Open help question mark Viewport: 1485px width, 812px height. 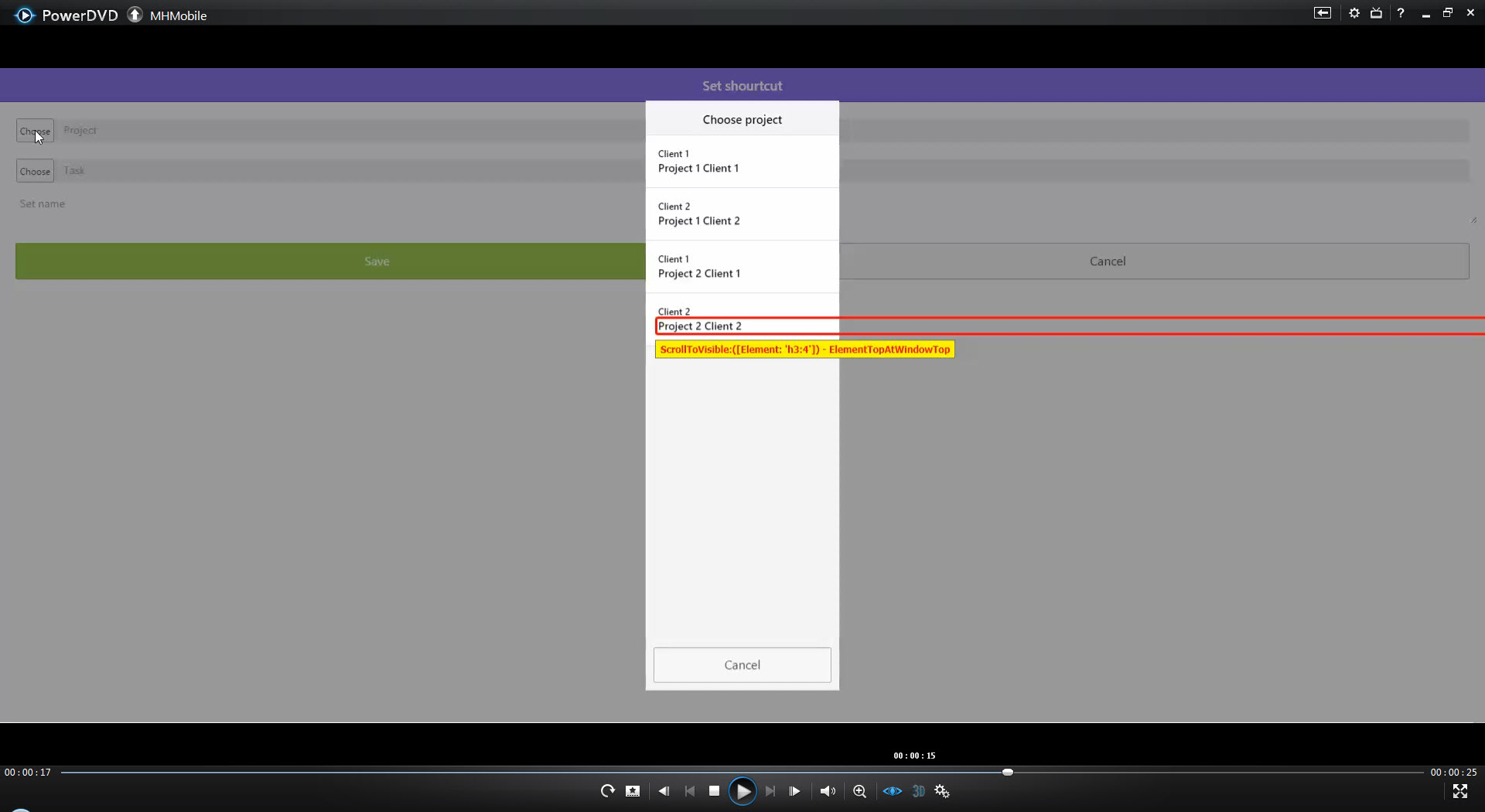pyautogui.click(x=1401, y=13)
